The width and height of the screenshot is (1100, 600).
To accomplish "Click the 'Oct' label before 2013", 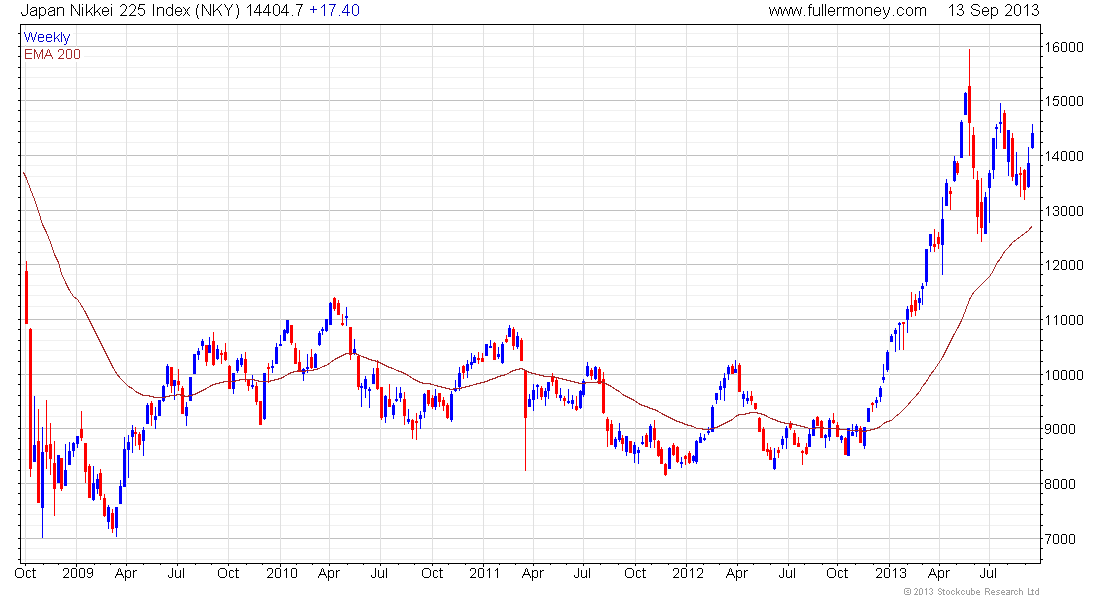I will point(837,573).
